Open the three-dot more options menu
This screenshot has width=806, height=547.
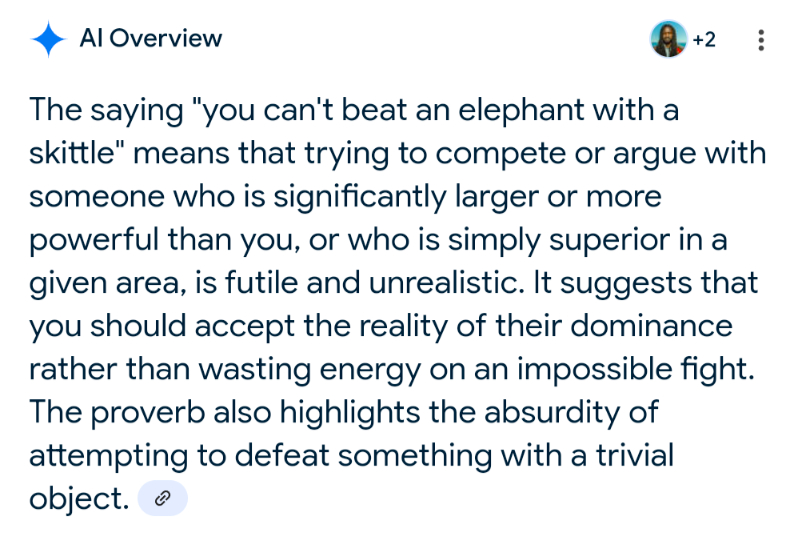tap(761, 41)
